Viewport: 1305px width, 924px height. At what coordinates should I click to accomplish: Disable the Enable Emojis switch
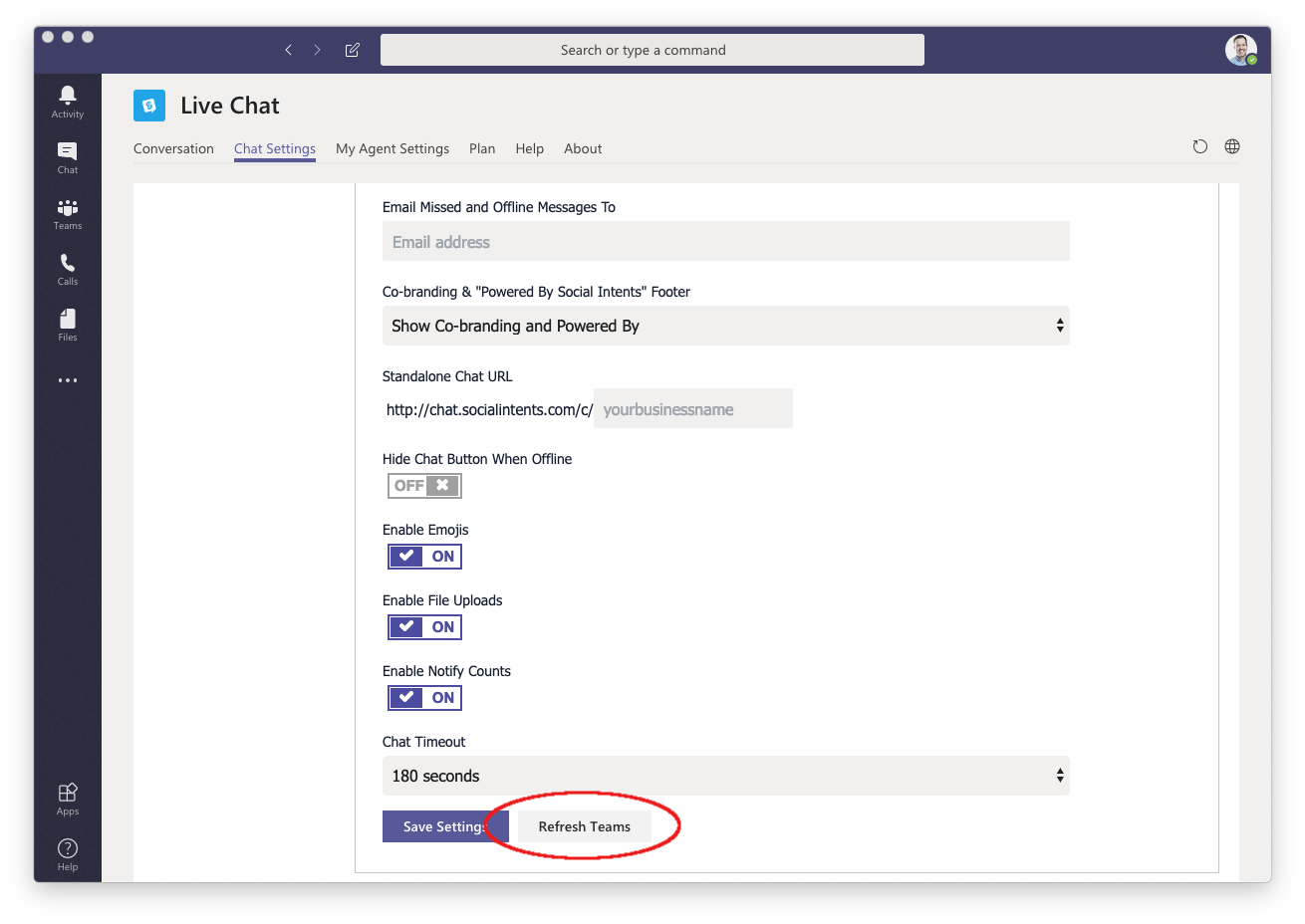[x=424, y=557]
